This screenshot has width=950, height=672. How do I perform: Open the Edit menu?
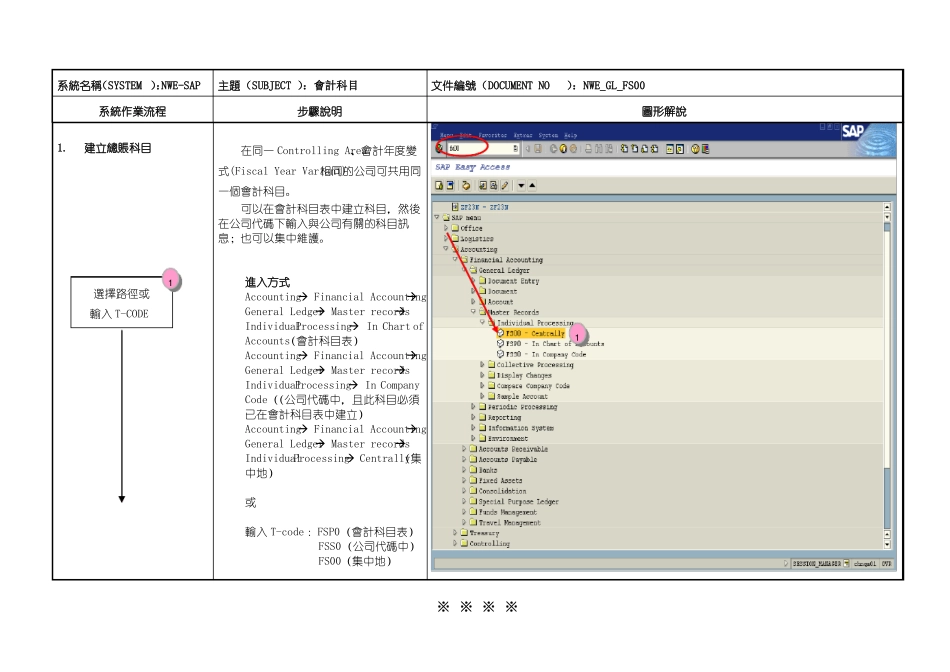pyautogui.click(x=465, y=135)
